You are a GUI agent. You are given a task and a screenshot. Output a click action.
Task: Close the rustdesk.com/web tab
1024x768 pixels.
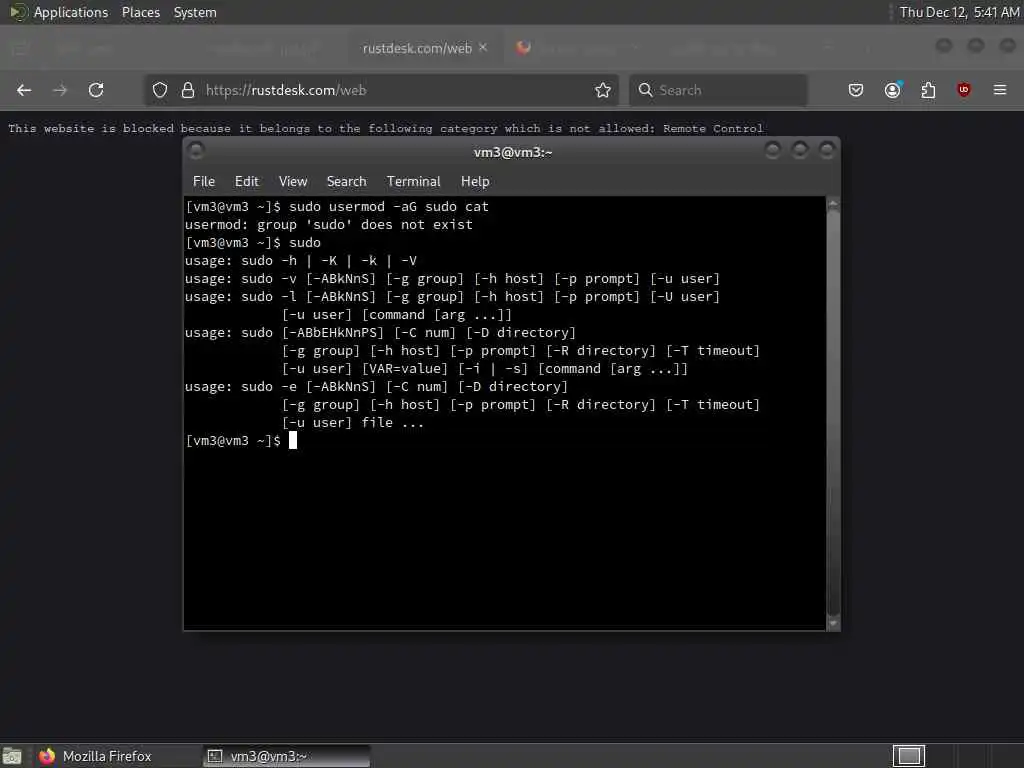tap(483, 48)
